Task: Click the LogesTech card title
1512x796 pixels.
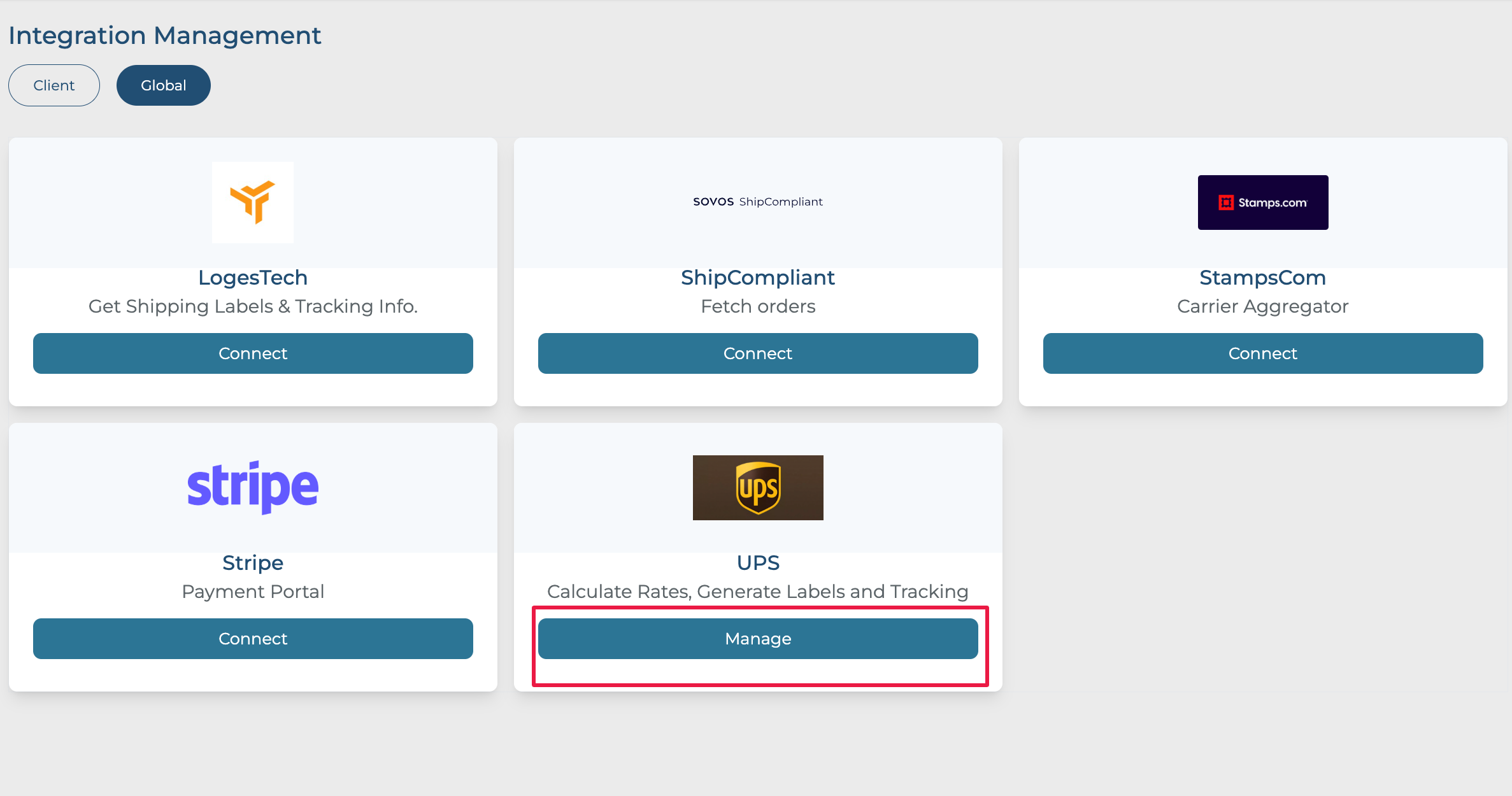Action: pyautogui.click(x=253, y=278)
